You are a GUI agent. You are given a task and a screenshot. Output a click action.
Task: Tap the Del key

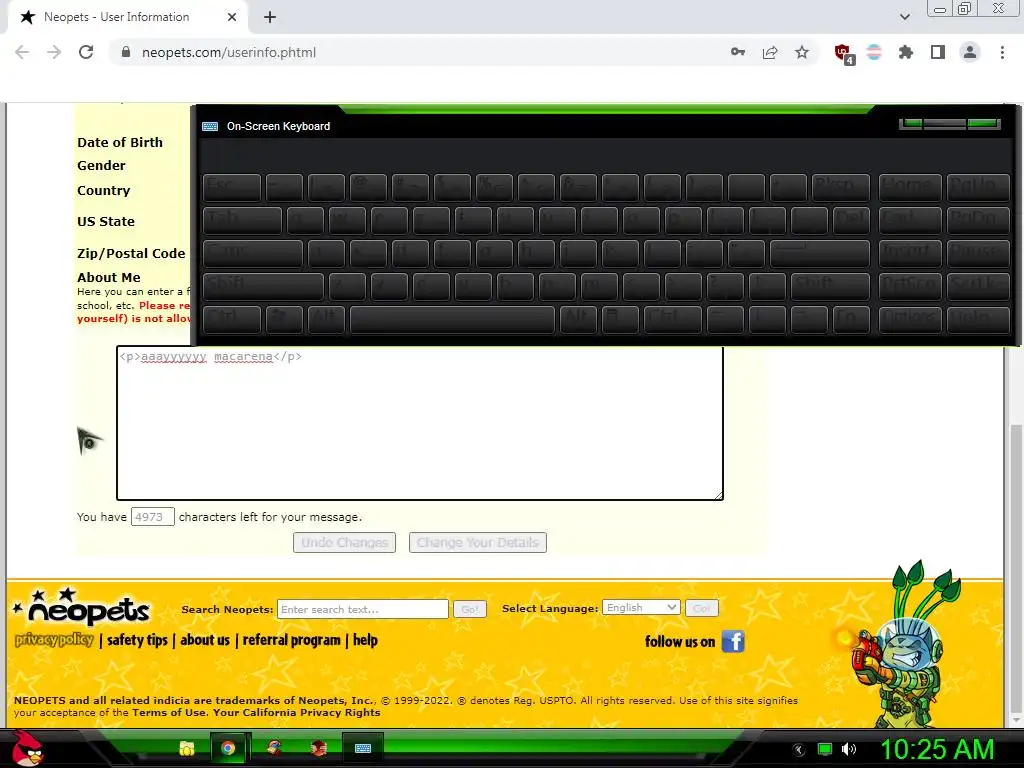(852, 221)
